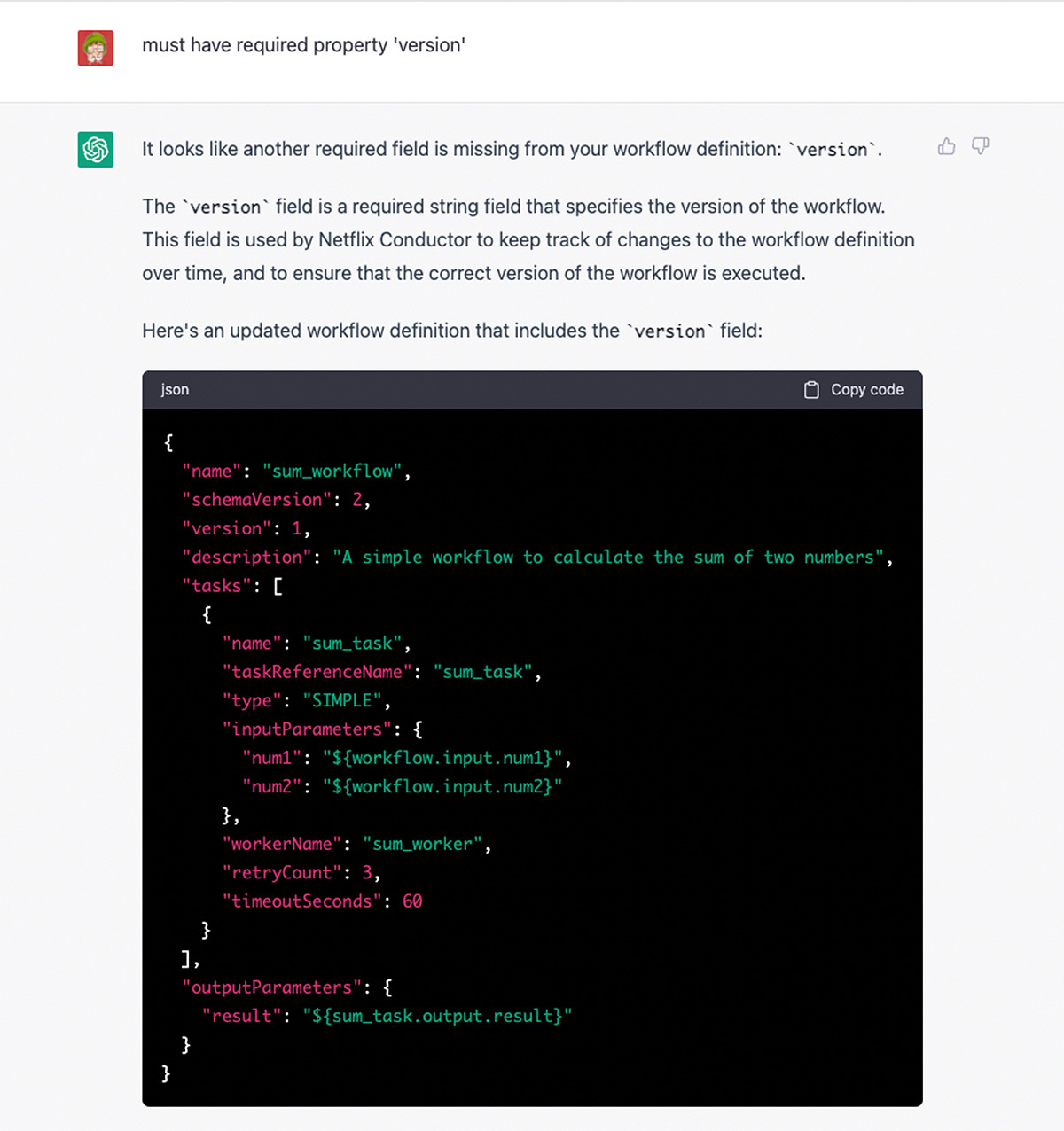The width and height of the screenshot is (1064, 1131).
Task: Select the green OpenAI icon beside the reply
Action: pyautogui.click(x=95, y=150)
